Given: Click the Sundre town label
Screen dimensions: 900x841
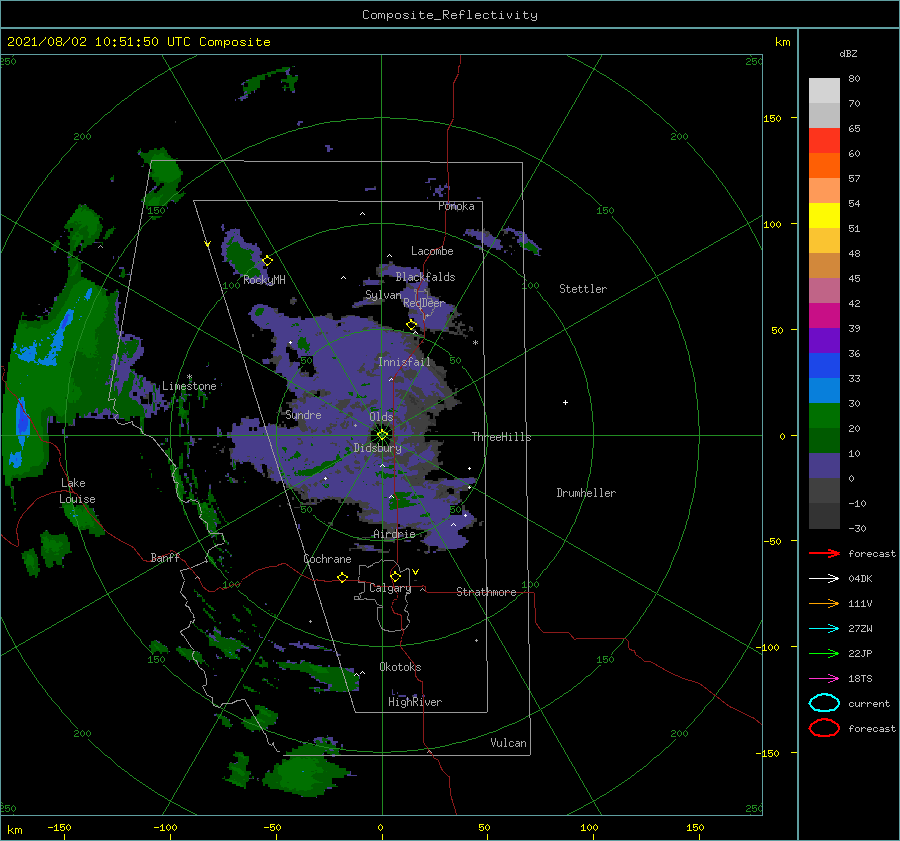Looking at the screenshot, I should click(x=303, y=414).
